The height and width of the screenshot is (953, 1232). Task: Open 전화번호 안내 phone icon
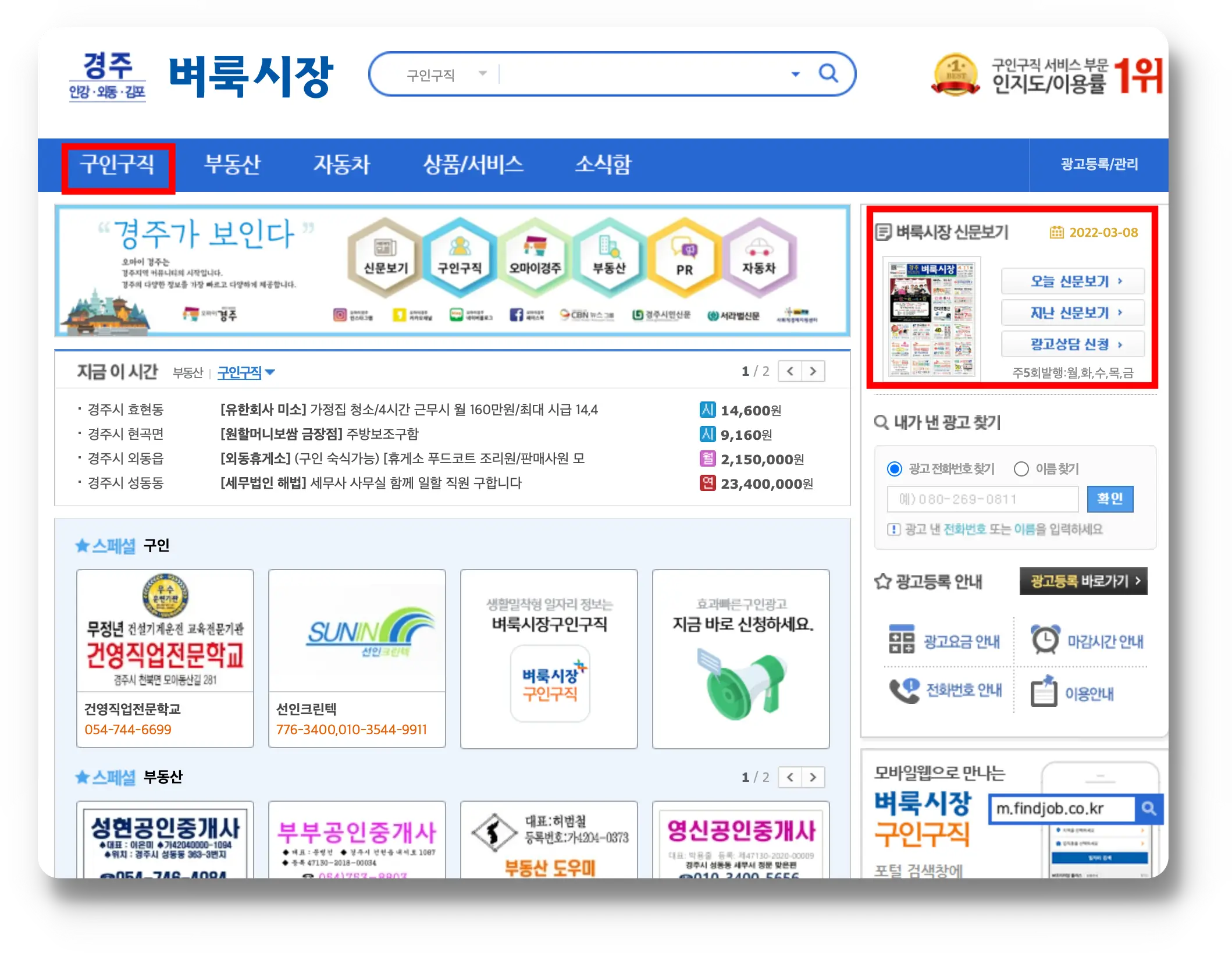coord(904,691)
